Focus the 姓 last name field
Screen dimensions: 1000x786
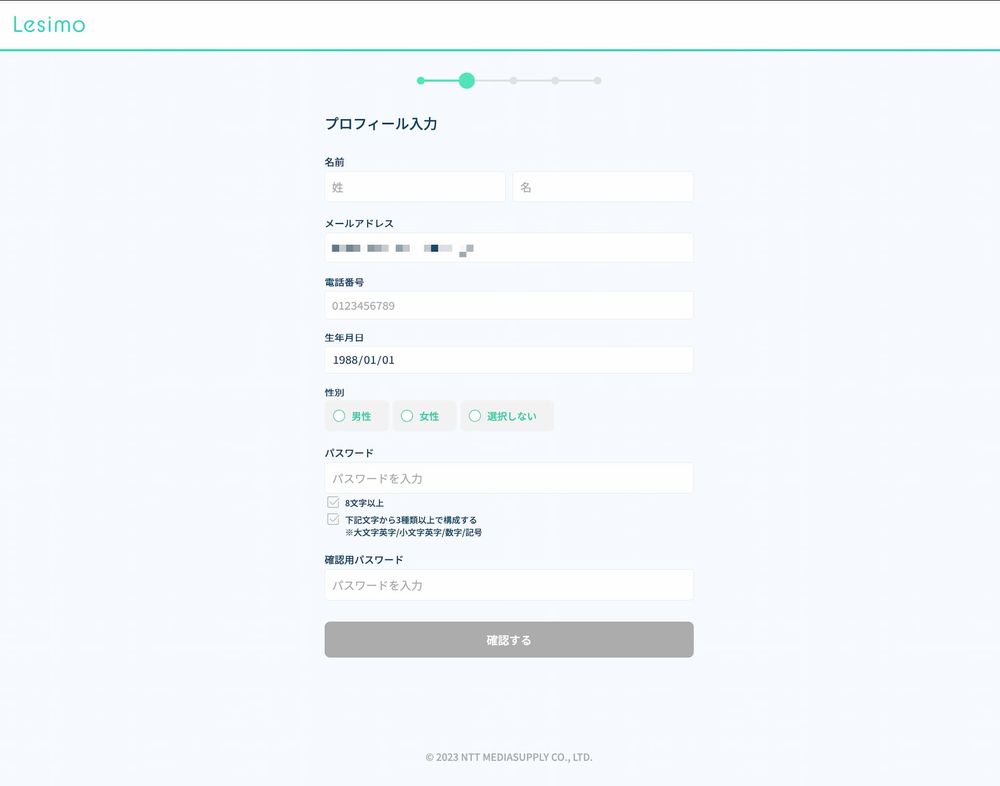[415, 187]
